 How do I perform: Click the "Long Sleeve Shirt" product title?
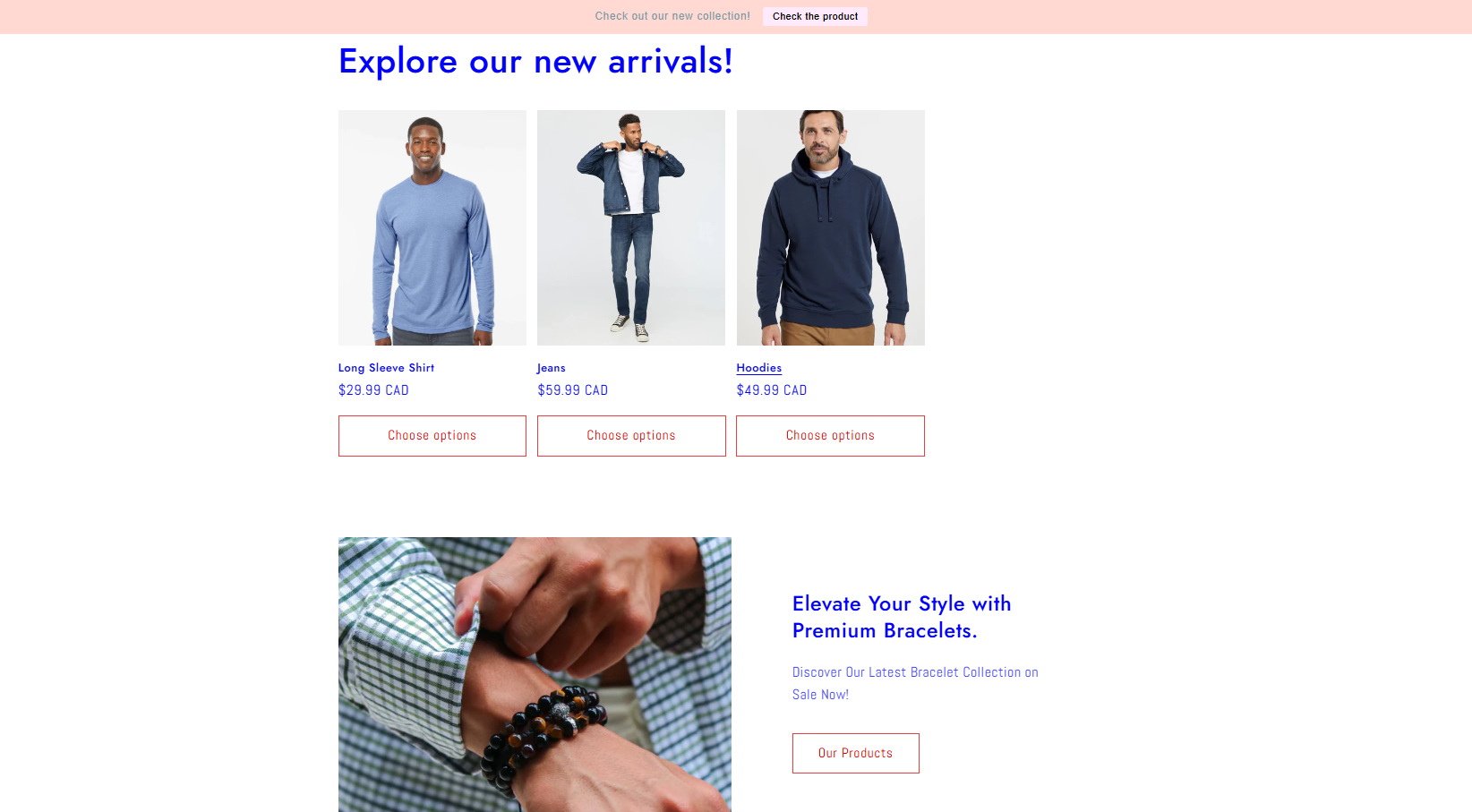pos(386,368)
